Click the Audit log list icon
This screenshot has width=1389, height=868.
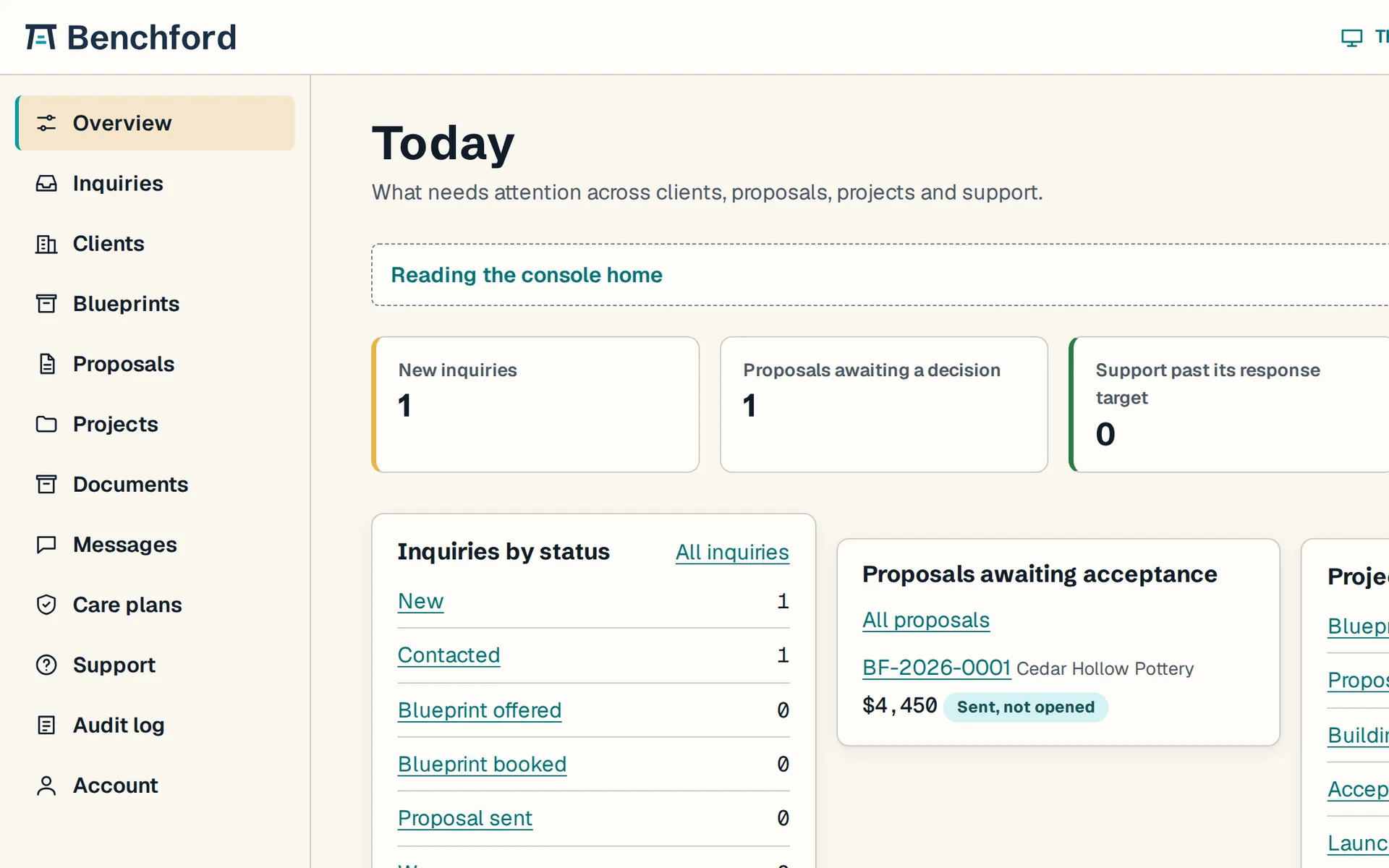(x=46, y=725)
